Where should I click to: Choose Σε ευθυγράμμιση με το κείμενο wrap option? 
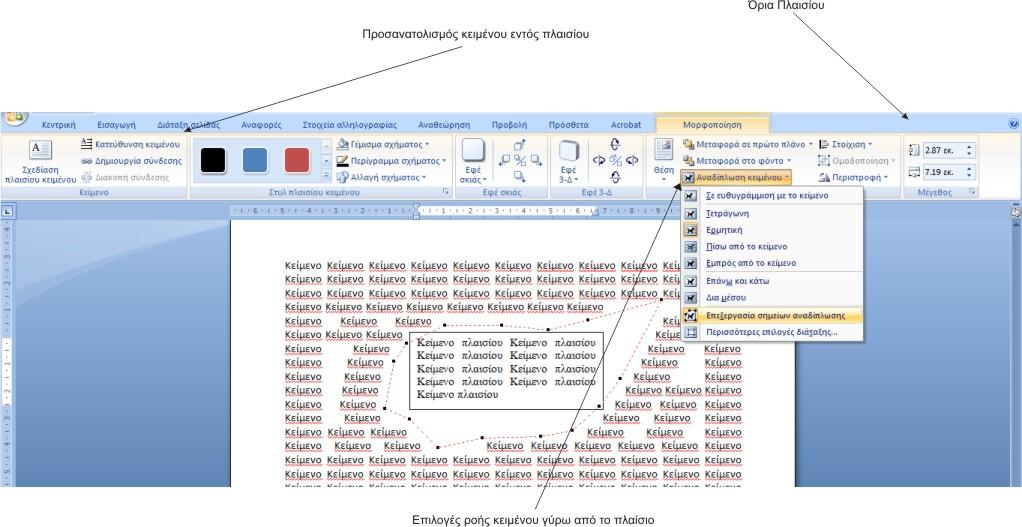click(x=772, y=195)
